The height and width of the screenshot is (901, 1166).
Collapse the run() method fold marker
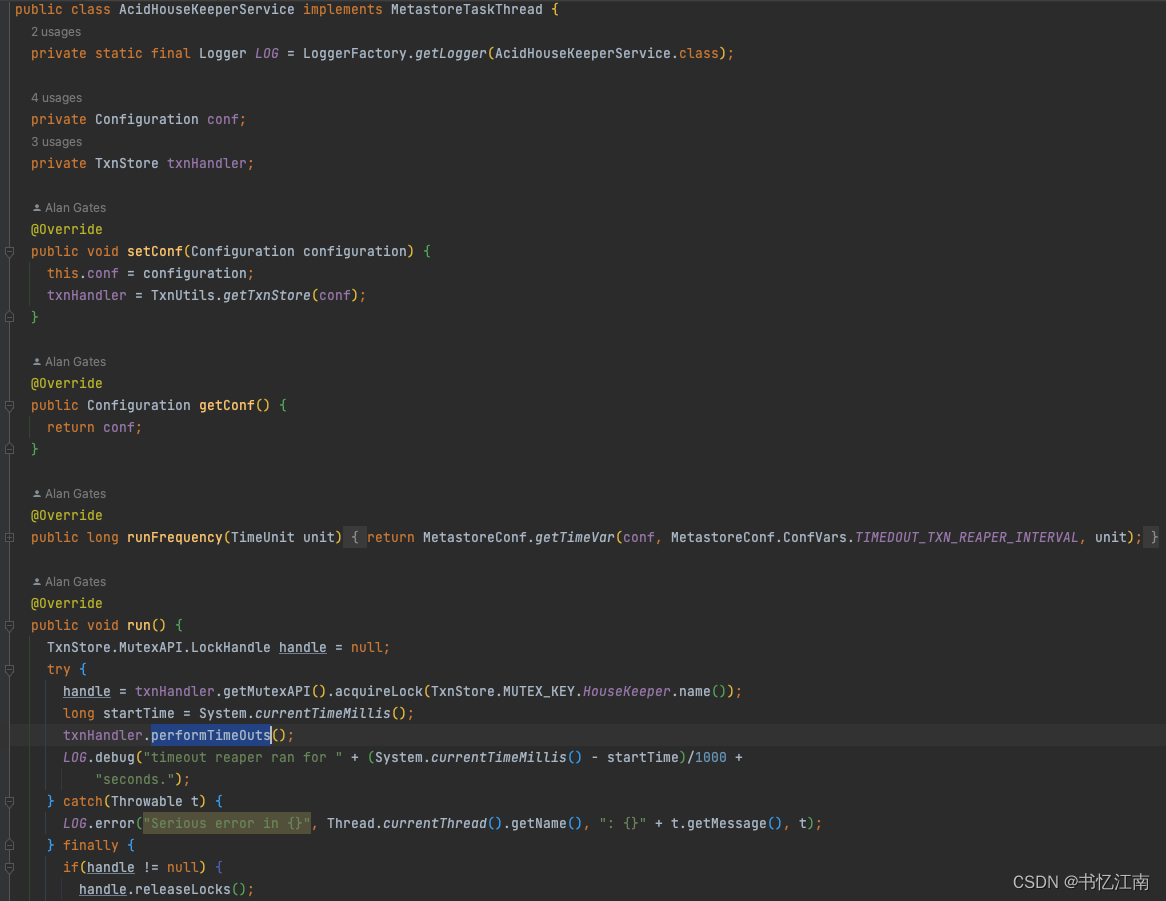[x=10, y=626]
